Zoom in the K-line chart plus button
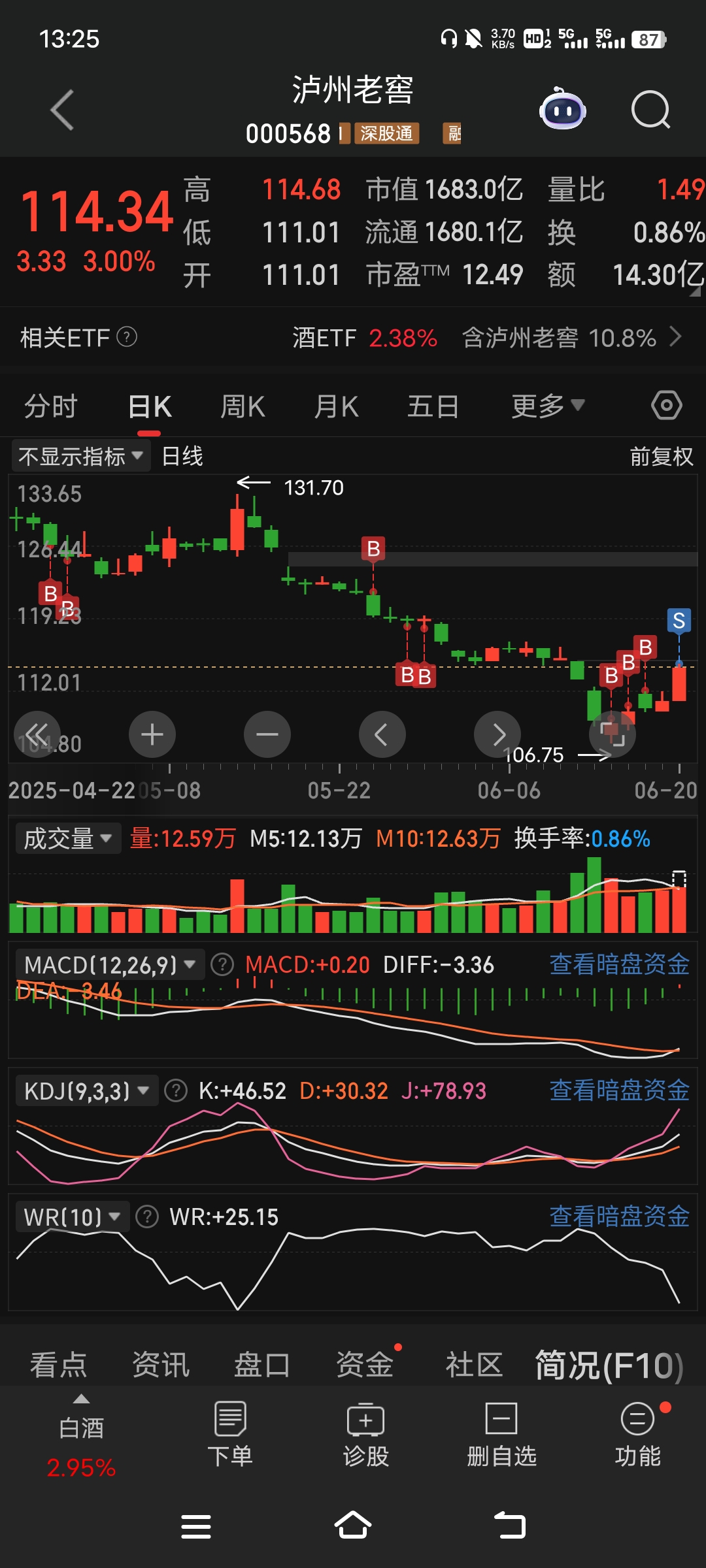This screenshot has width=706, height=1568. [x=152, y=734]
